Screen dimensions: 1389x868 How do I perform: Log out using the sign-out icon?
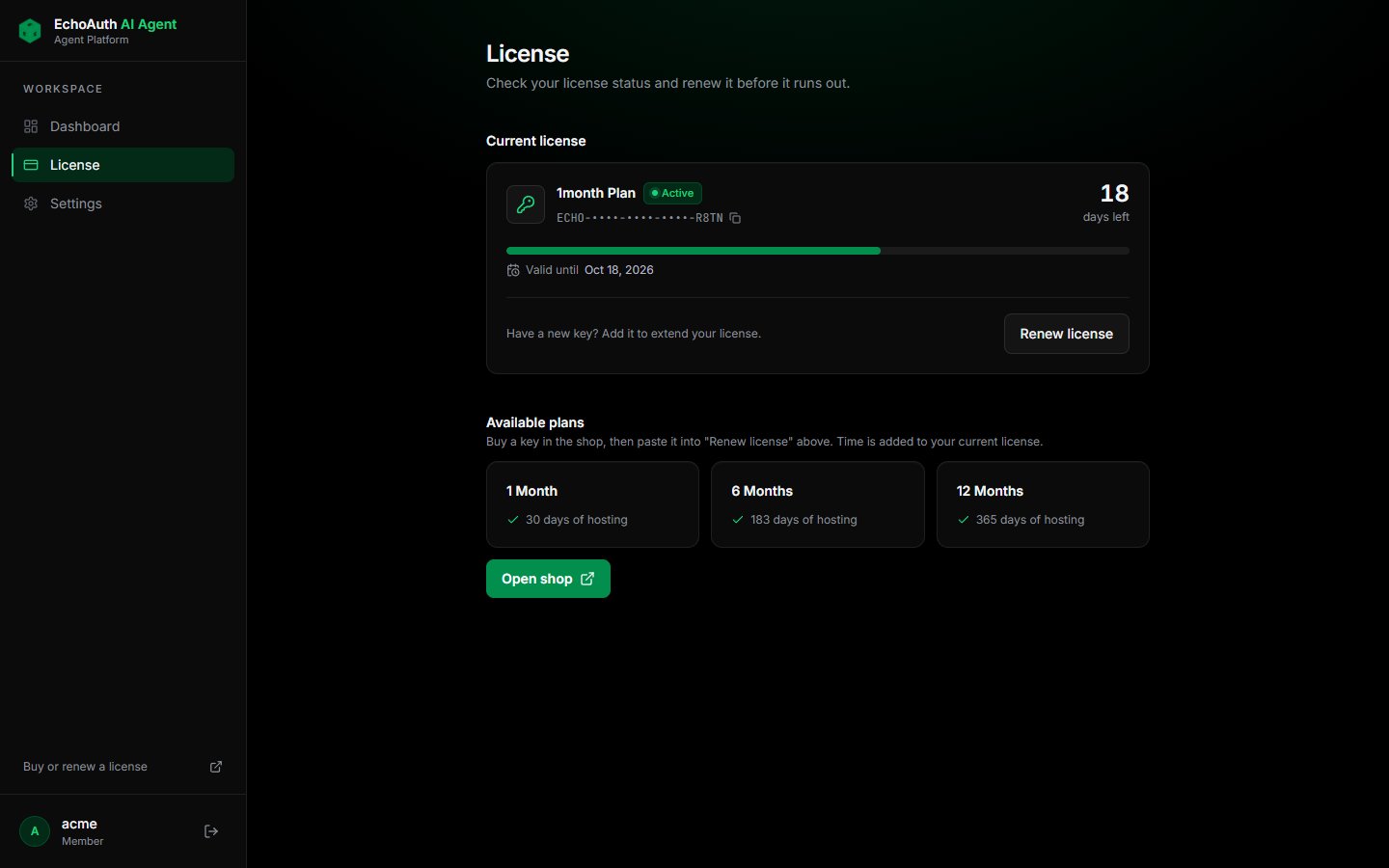pyautogui.click(x=211, y=831)
